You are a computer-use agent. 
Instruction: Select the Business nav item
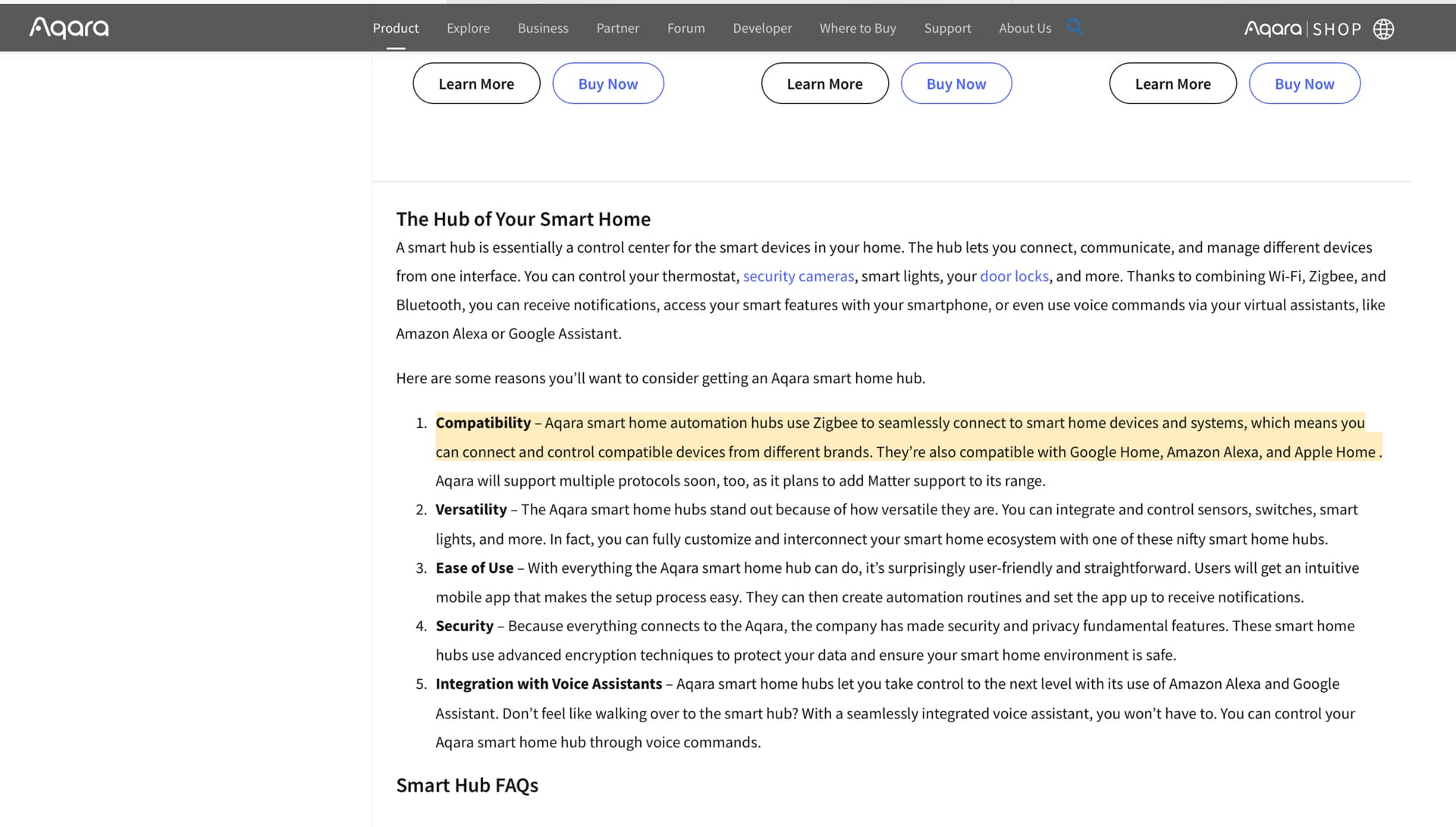[543, 28]
